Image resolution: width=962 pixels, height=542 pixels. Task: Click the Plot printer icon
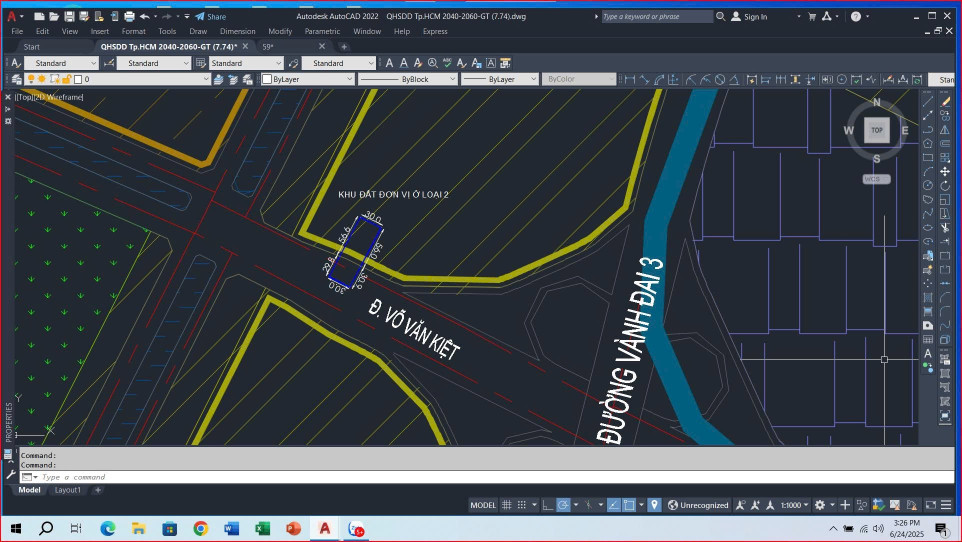[129, 17]
